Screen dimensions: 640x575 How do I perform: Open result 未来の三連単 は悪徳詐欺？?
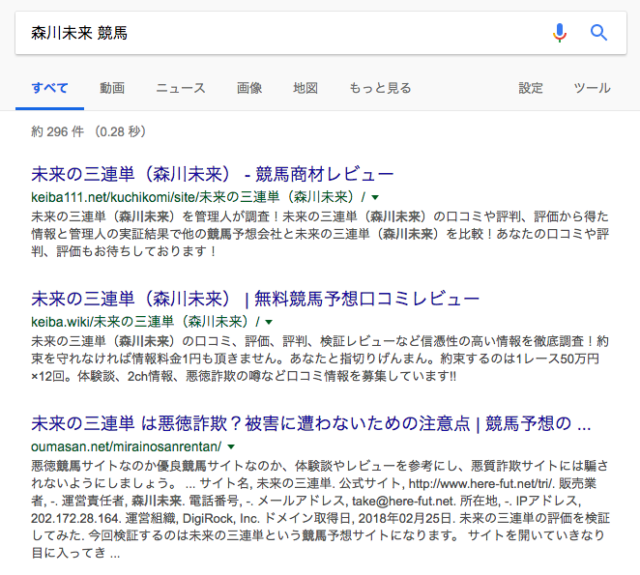pos(311,424)
